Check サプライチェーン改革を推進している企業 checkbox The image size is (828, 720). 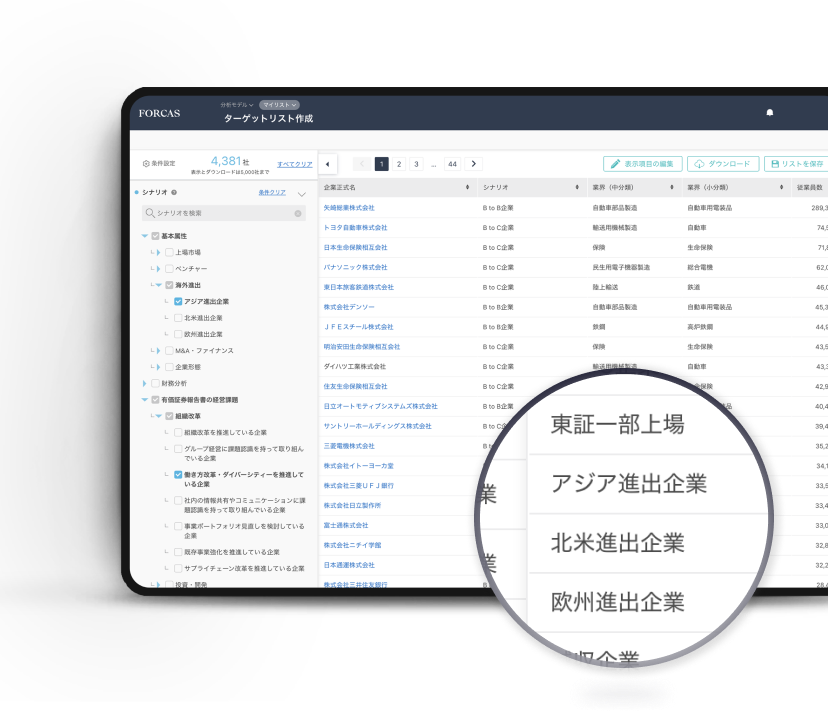click(178, 568)
